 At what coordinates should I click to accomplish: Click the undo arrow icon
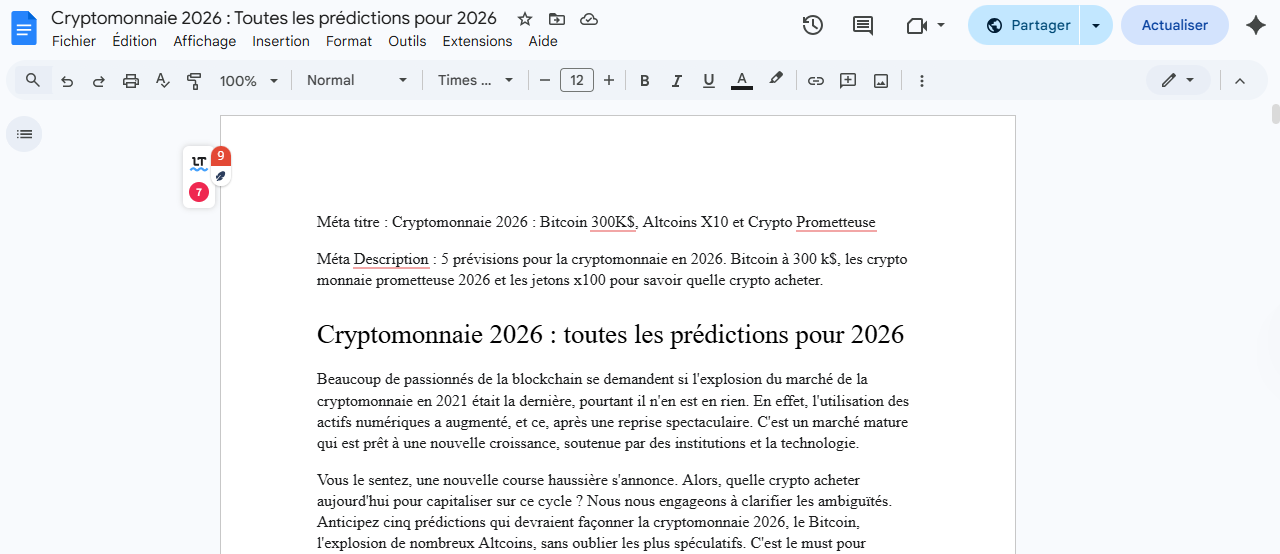[x=67, y=81]
